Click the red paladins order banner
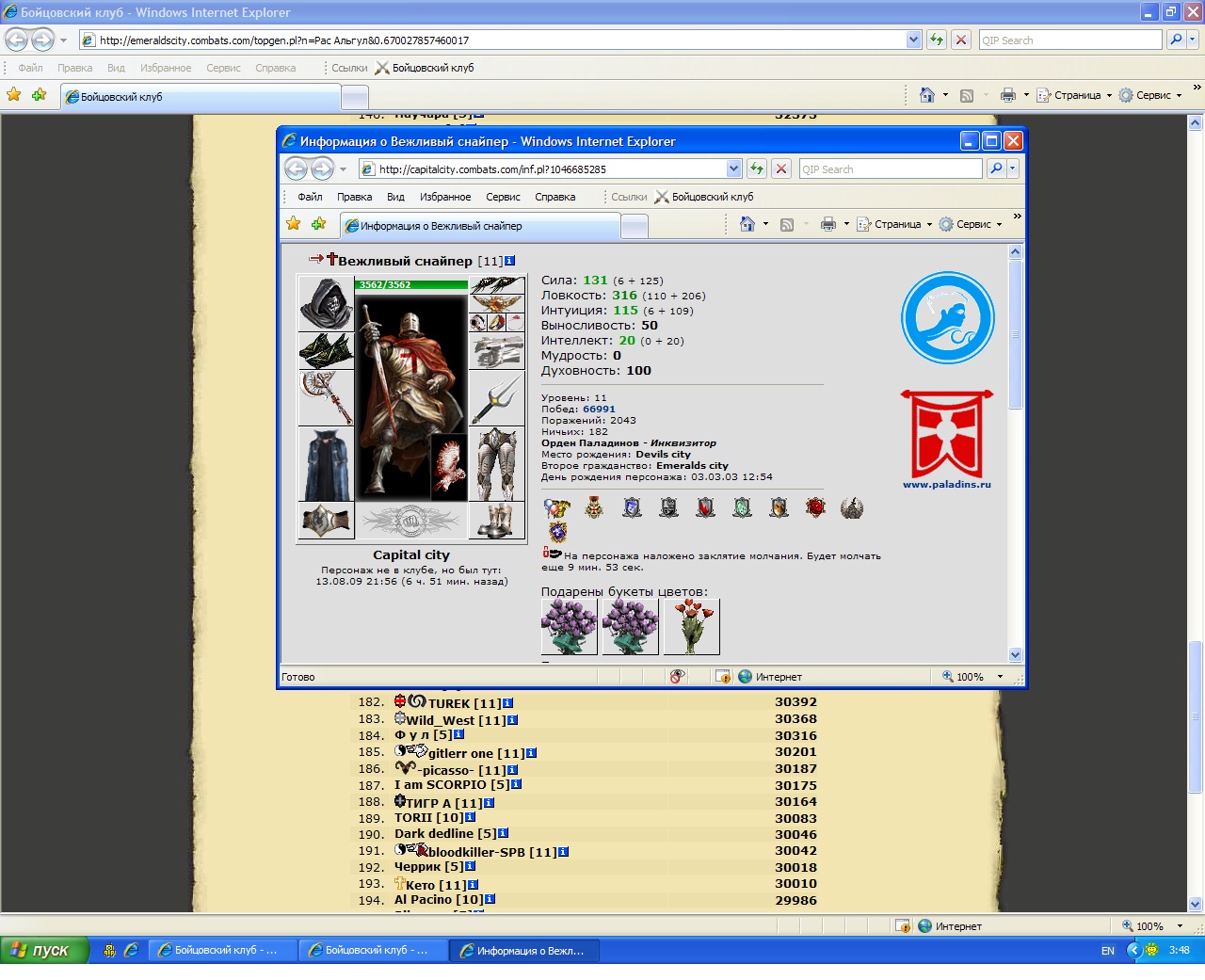1205x980 pixels. coord(946,434)
